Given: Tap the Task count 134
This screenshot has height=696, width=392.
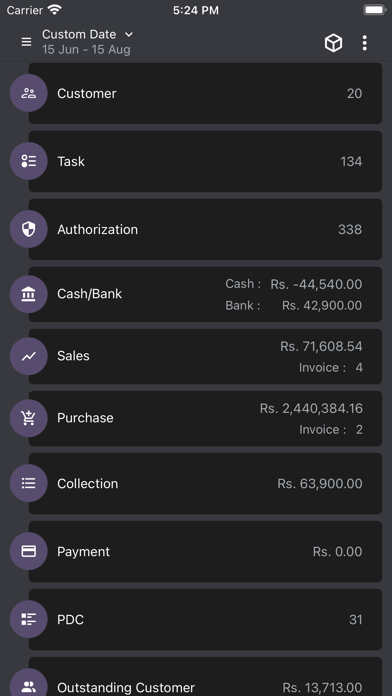Looking at the screenshot, I should 351,162.
